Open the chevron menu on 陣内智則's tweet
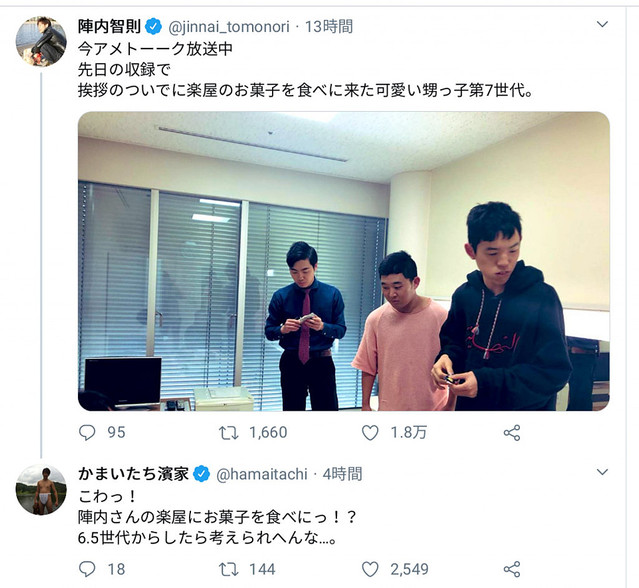This screenshot has height=588, width=639. click(602, 24)
